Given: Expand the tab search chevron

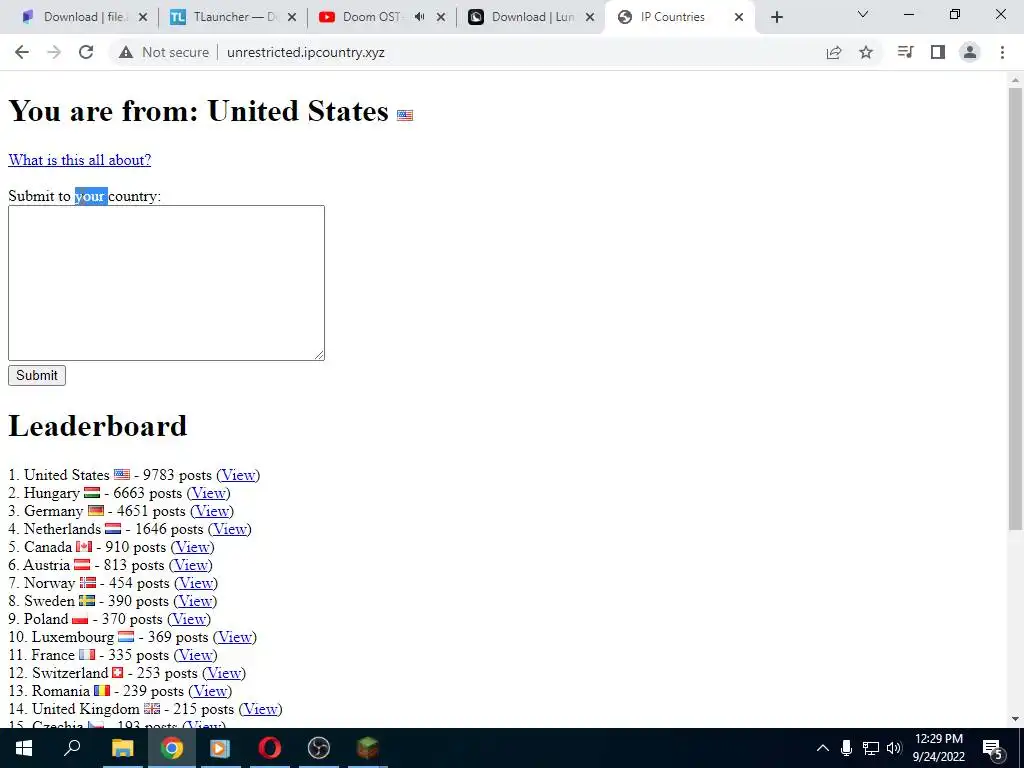Looking at the screenshot, I should coord(863,14).
